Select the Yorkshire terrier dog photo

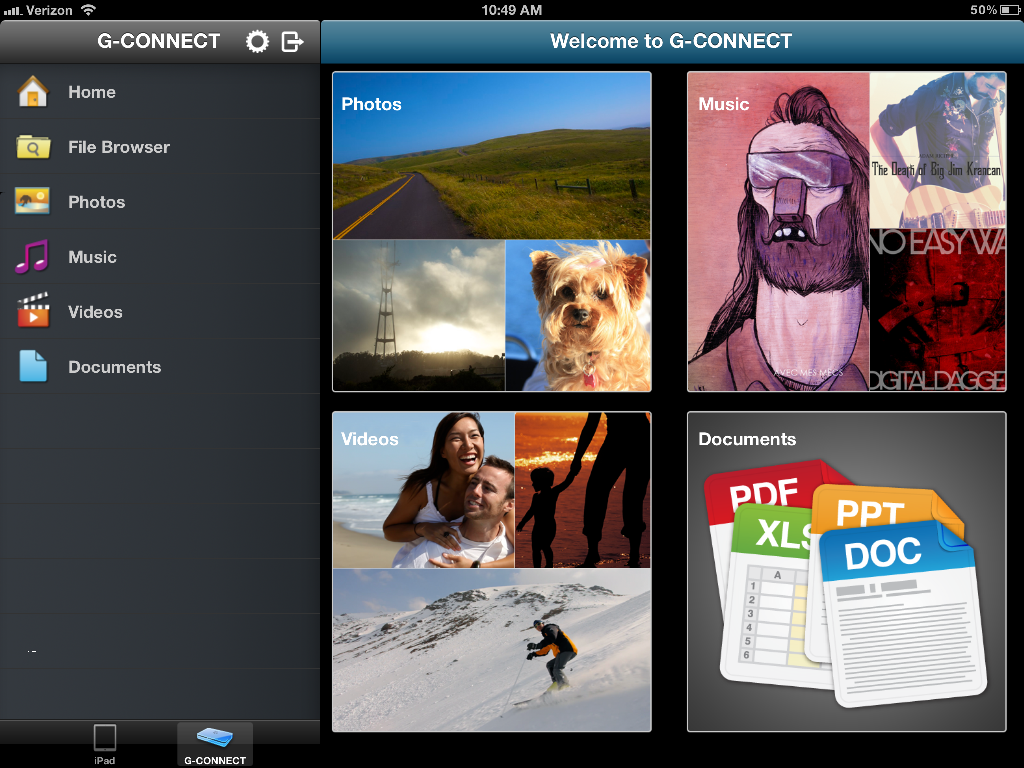[x=578, y=315]
